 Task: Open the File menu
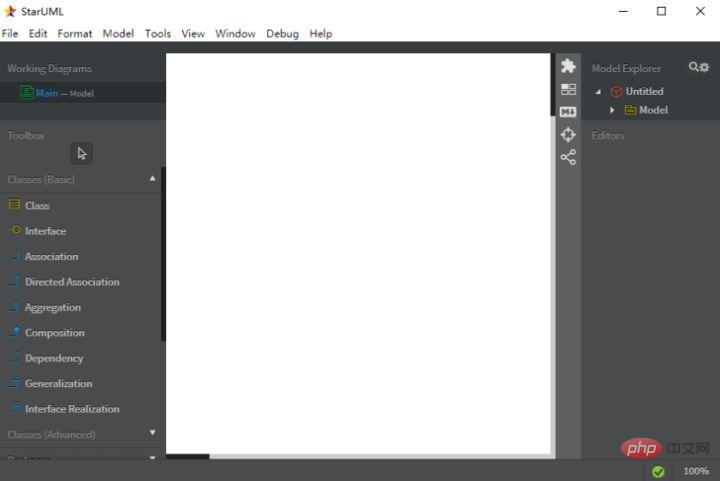pos(10,34)
